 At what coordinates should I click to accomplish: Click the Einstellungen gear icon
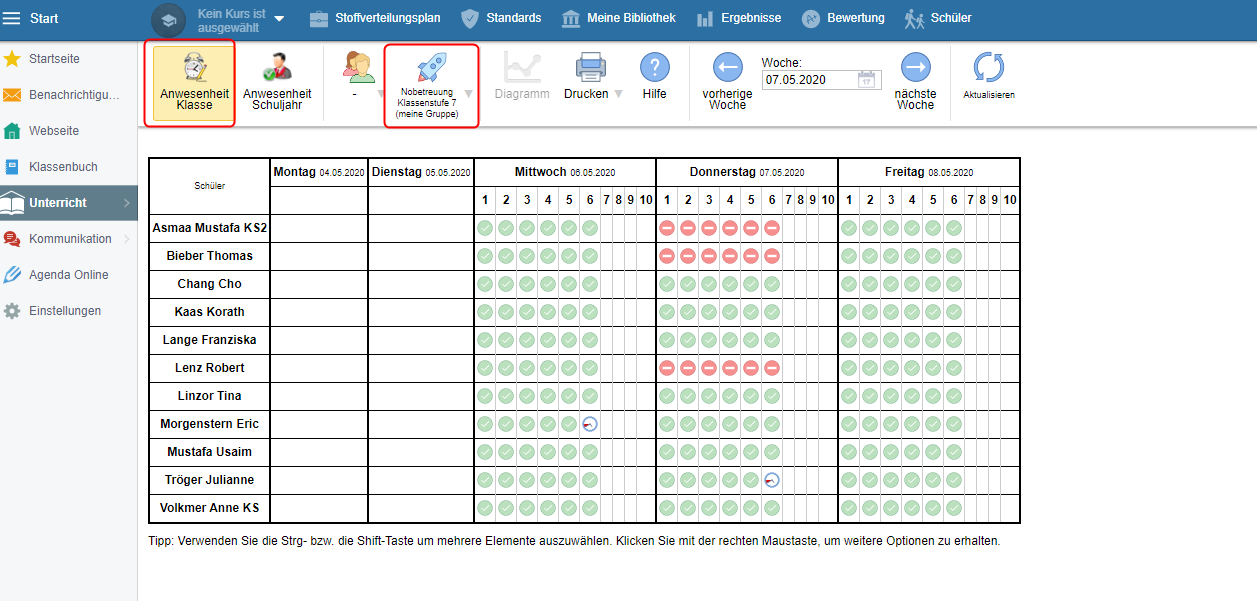click(x=12, y=311)
